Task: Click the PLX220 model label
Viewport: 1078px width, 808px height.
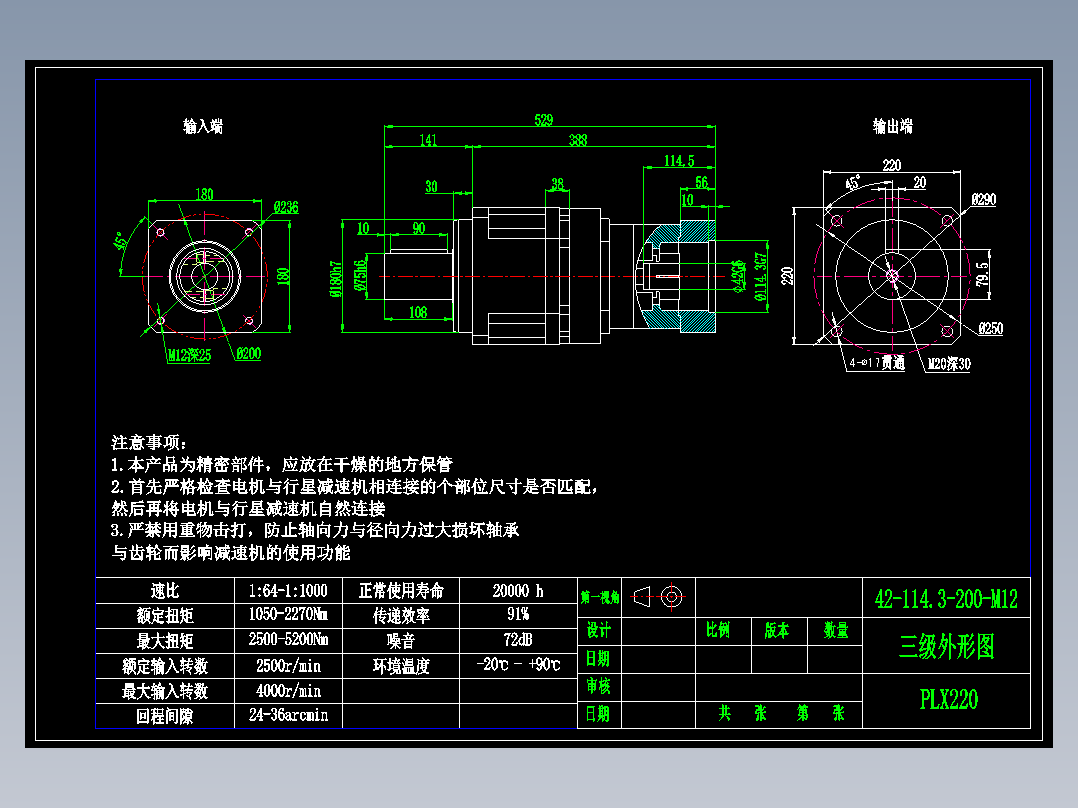Action: coord(949,697)
